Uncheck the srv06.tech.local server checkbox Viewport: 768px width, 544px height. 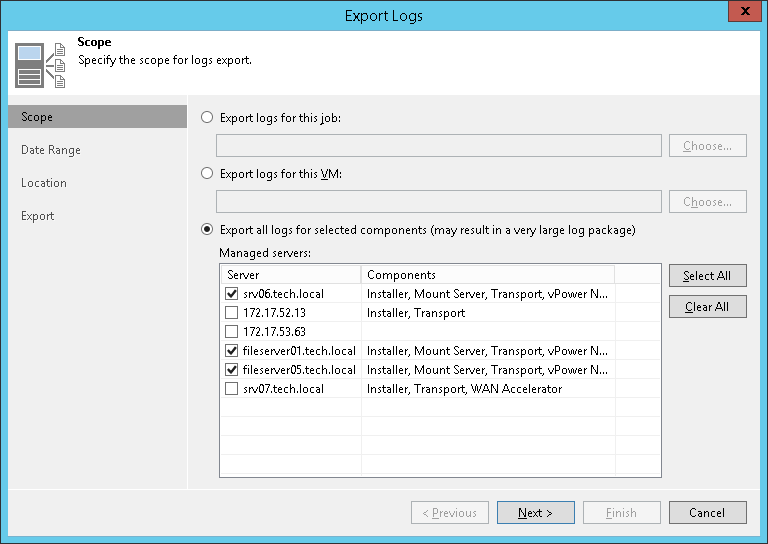point(232,294)
